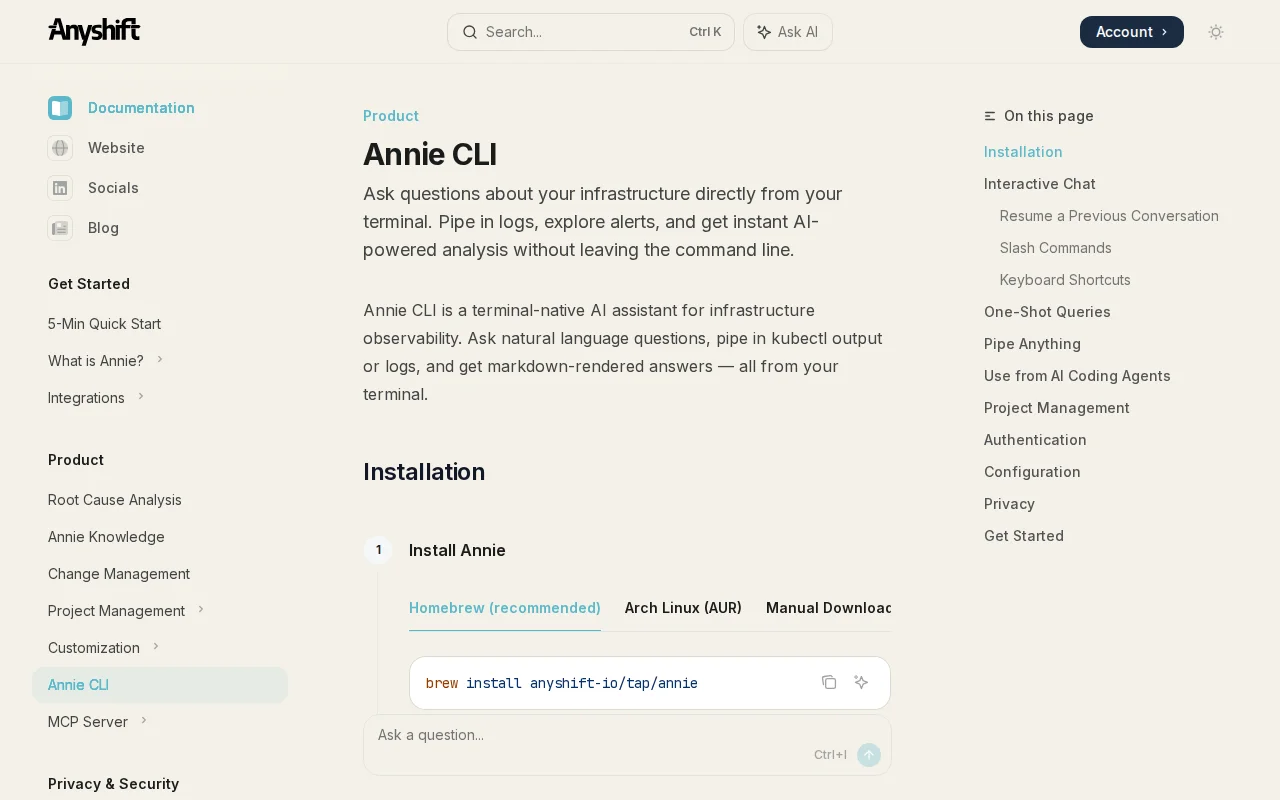The width and height of the screenshot is (1280, 800).
Task: Send the question with arrow button
Action: 869,755
